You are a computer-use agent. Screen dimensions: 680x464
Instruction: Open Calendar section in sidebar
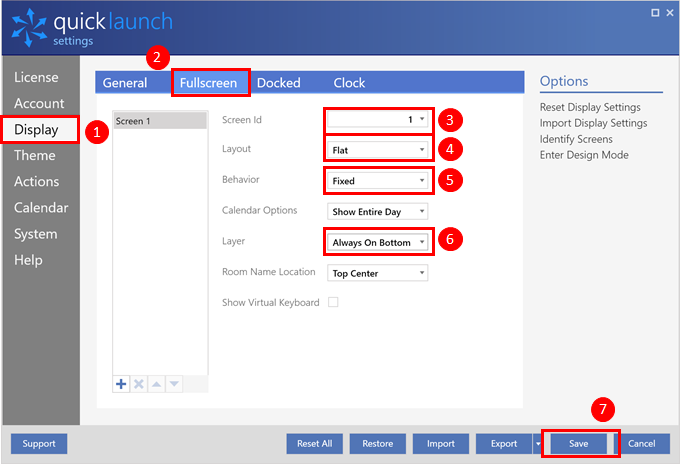[x=41, y=207]
